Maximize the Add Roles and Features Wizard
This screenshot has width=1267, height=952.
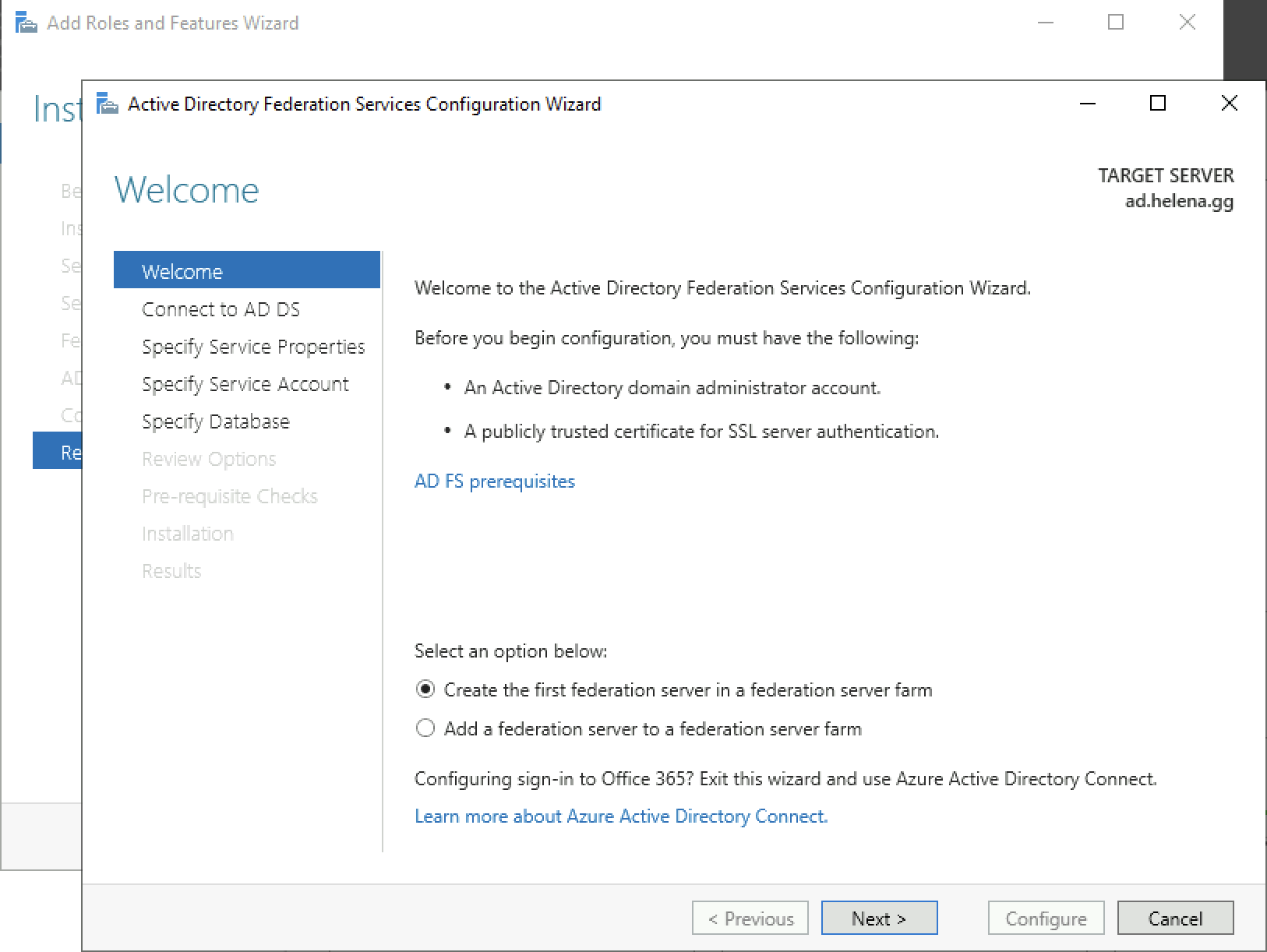pos(1116,23)
